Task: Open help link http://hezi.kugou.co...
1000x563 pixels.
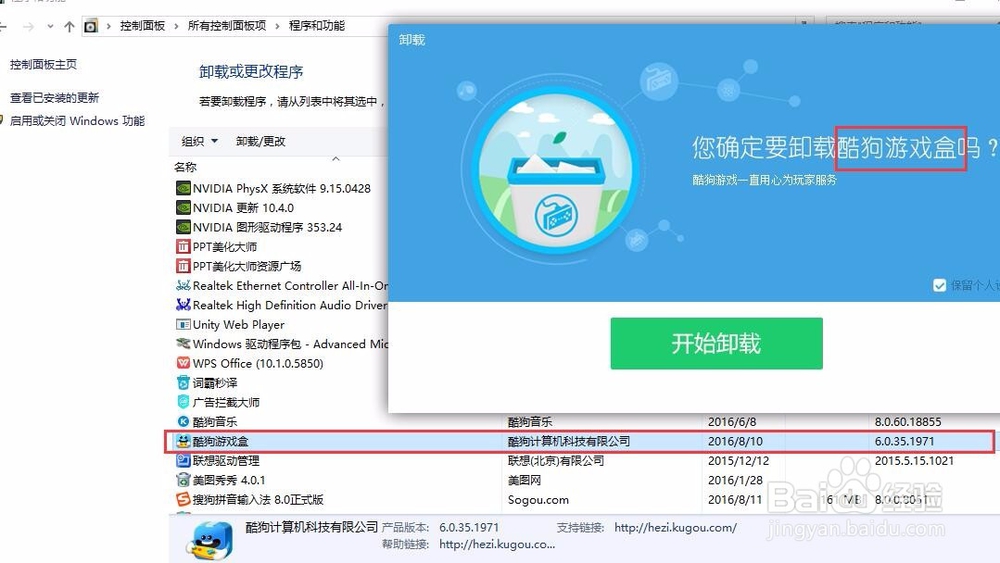Action: click(x=497, y=544)
